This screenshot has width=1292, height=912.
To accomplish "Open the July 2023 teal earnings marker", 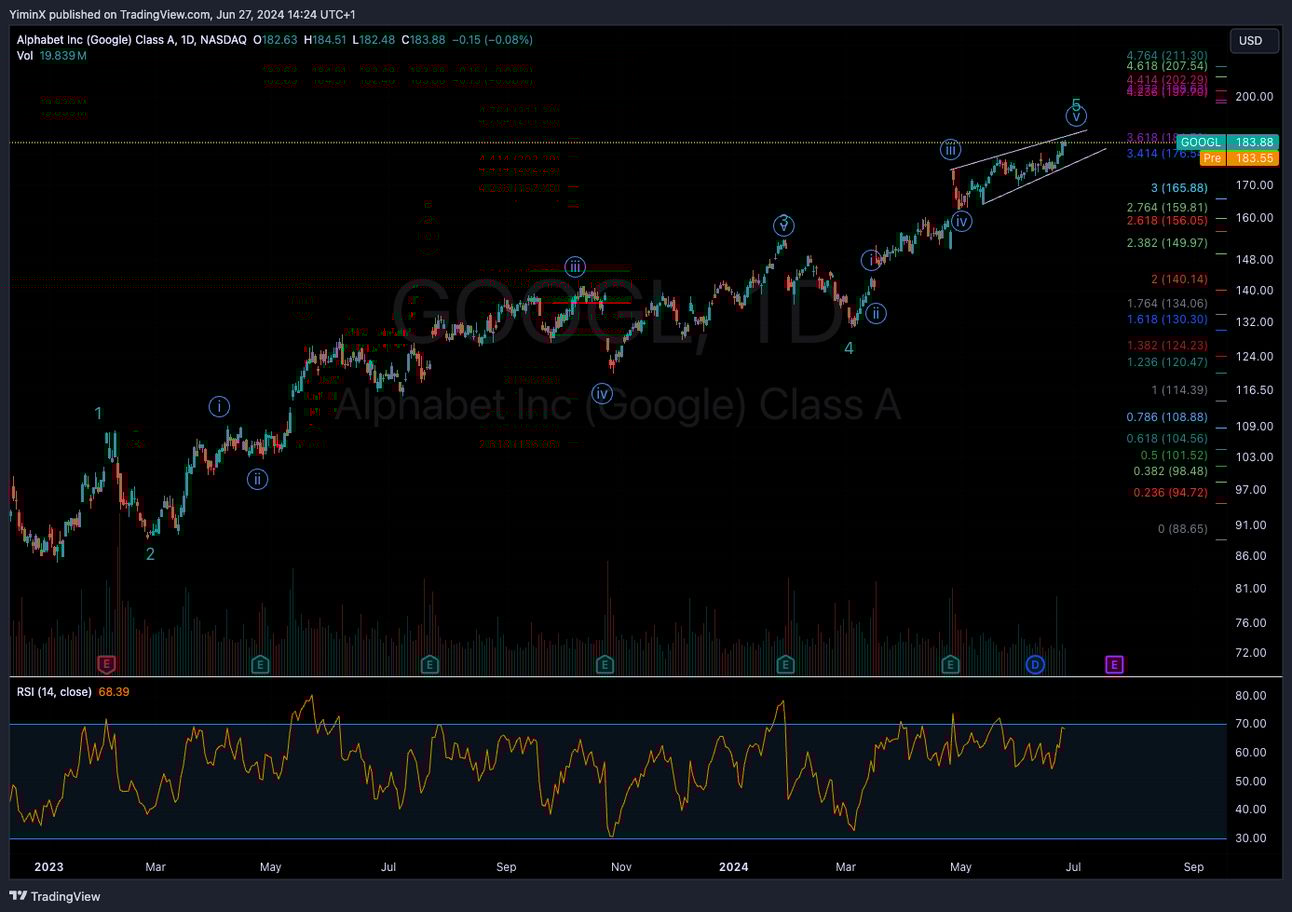I will [x=429, y=664].
